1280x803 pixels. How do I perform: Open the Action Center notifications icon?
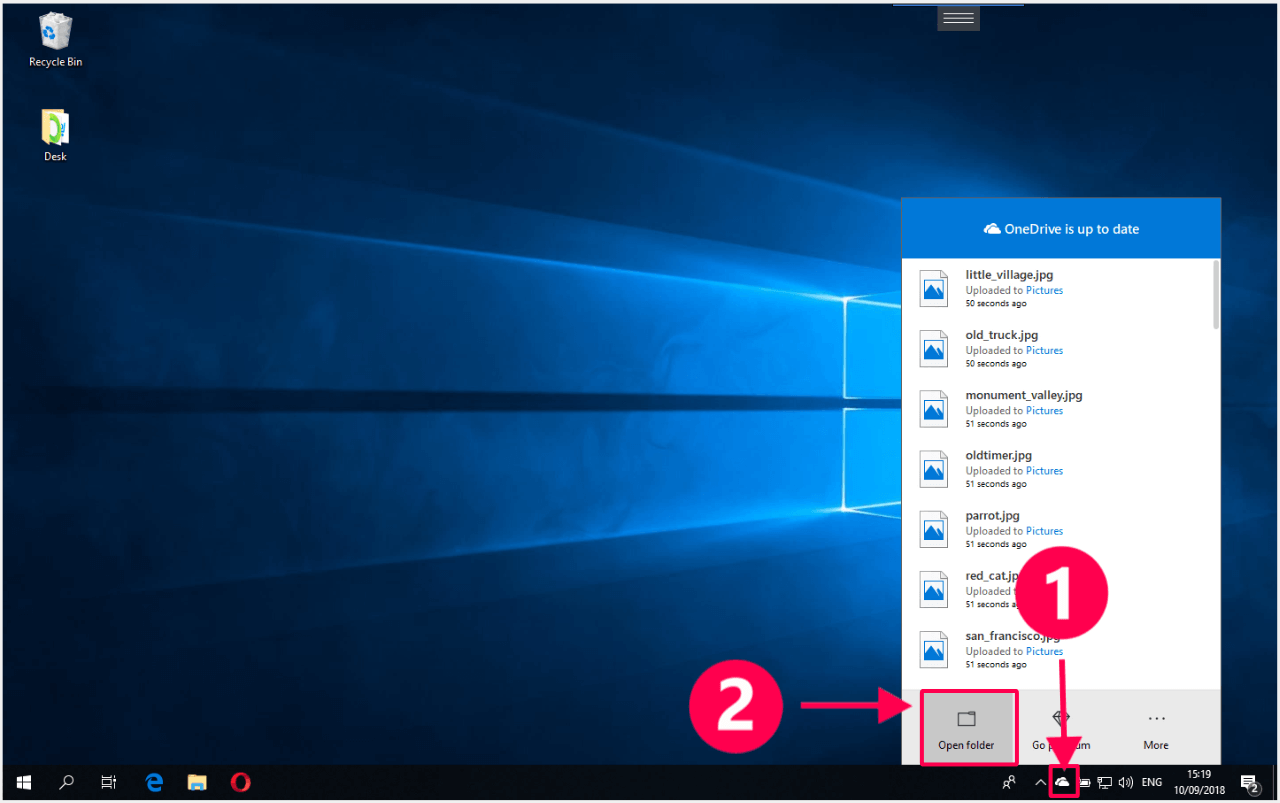coord(1249,782)
